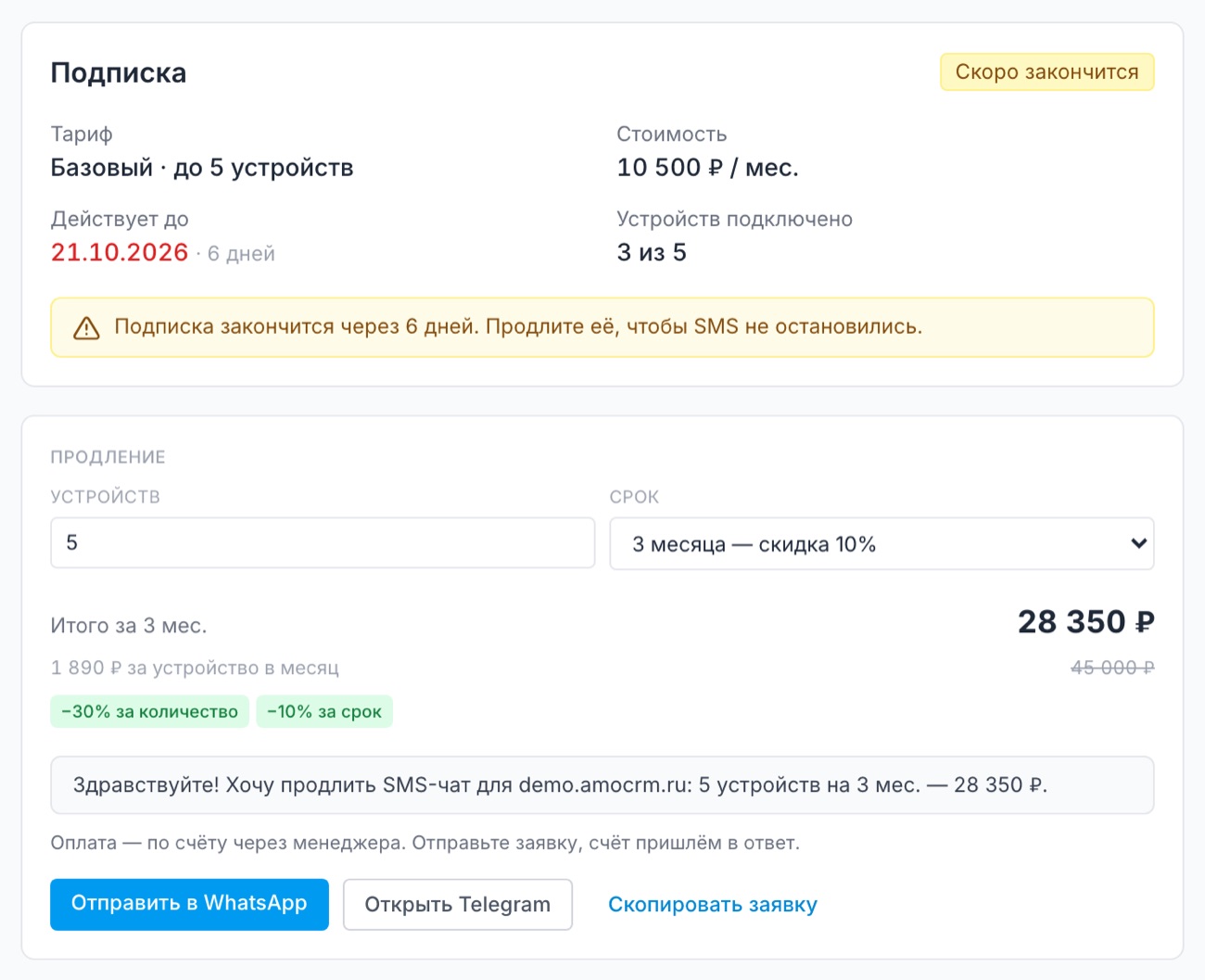
Task: Click the 'Стоимость' field label
Action: [x=672, y=134]
